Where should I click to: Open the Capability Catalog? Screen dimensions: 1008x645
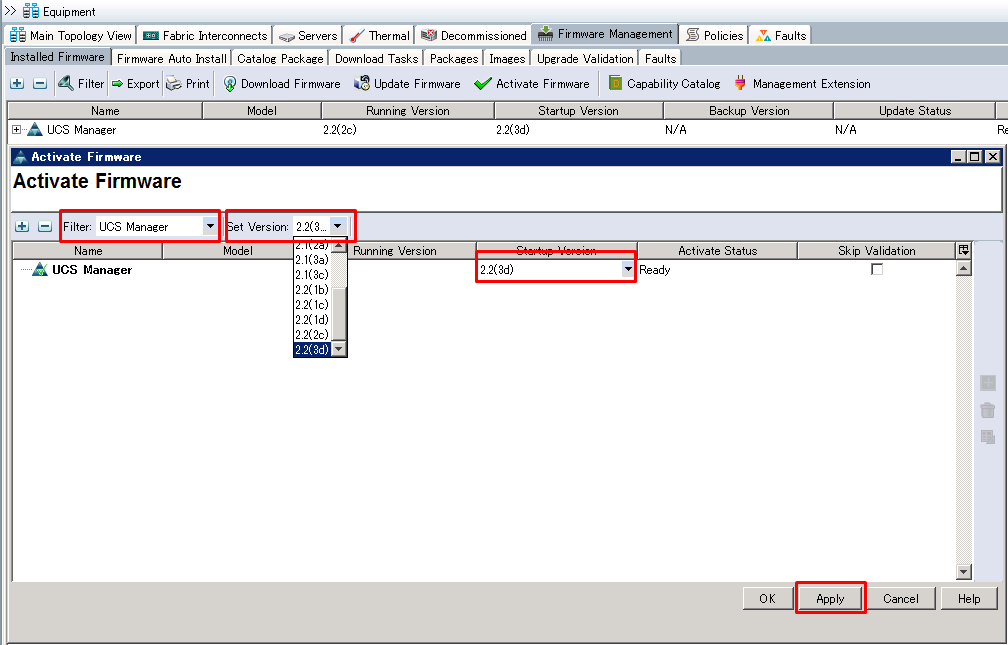click(x=665, y=84)
